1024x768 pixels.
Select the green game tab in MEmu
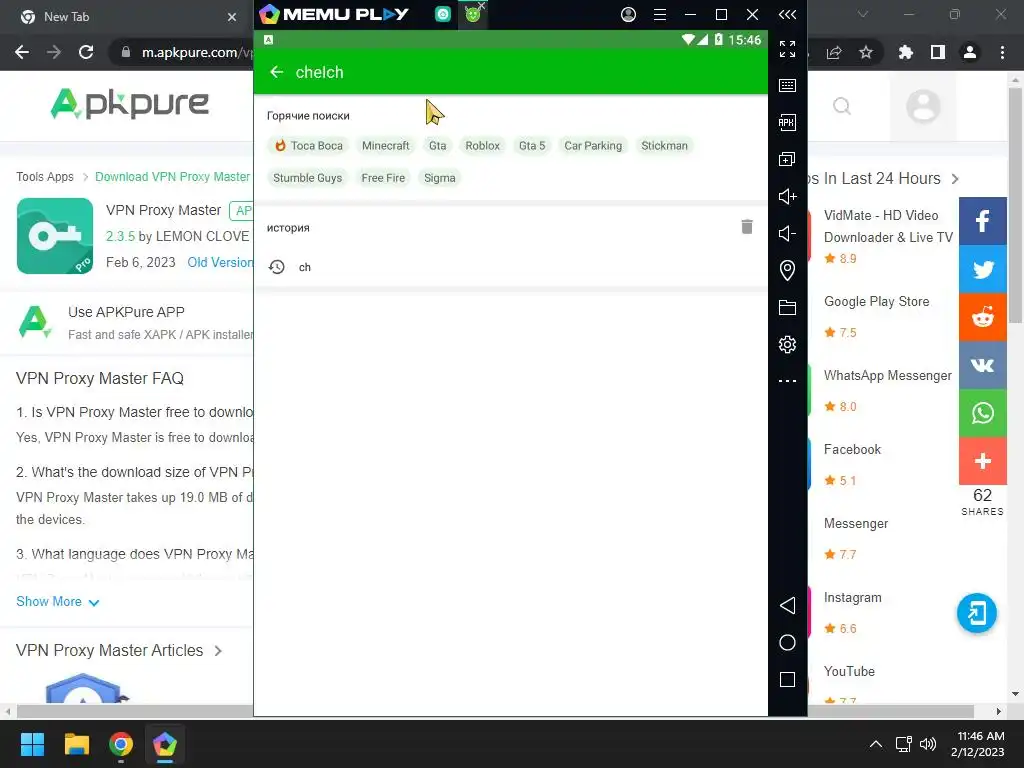473,14
